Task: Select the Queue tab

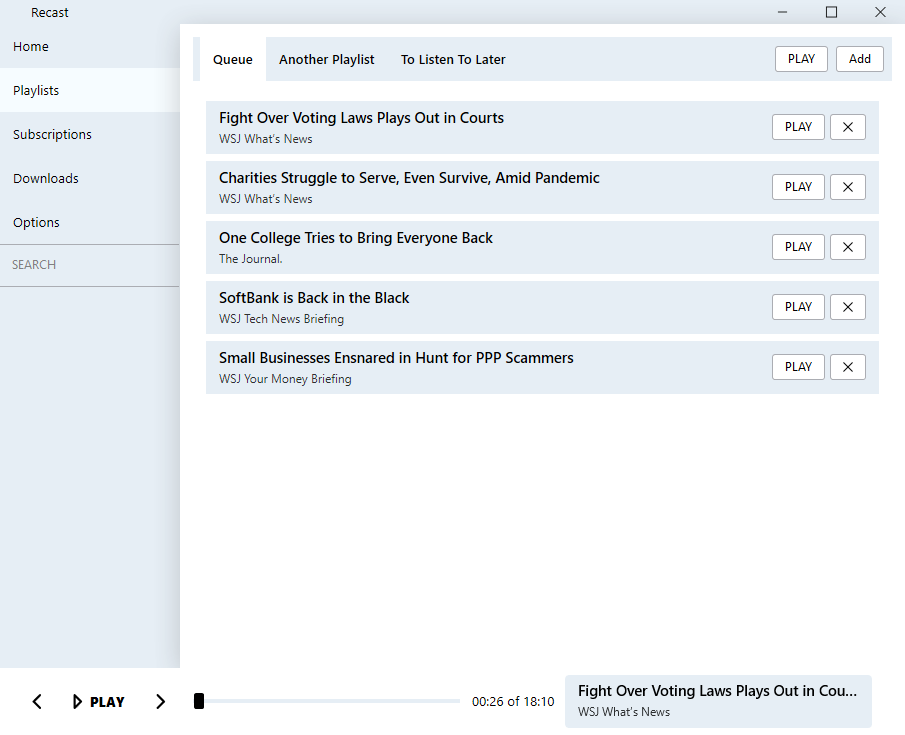Action: [x=232, y=59]
